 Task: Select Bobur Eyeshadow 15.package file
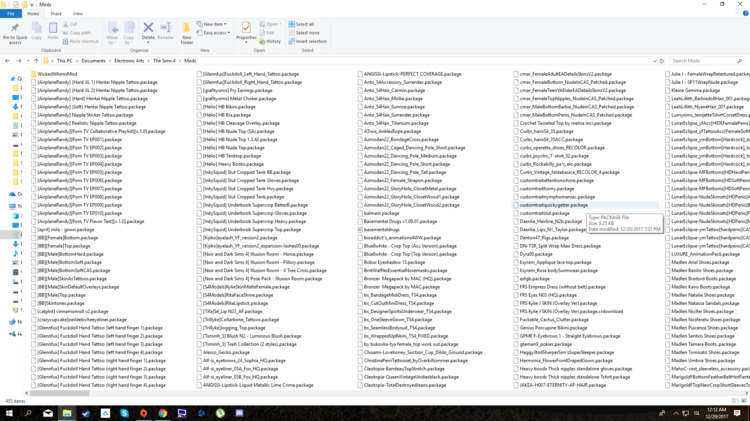point(394,262)
